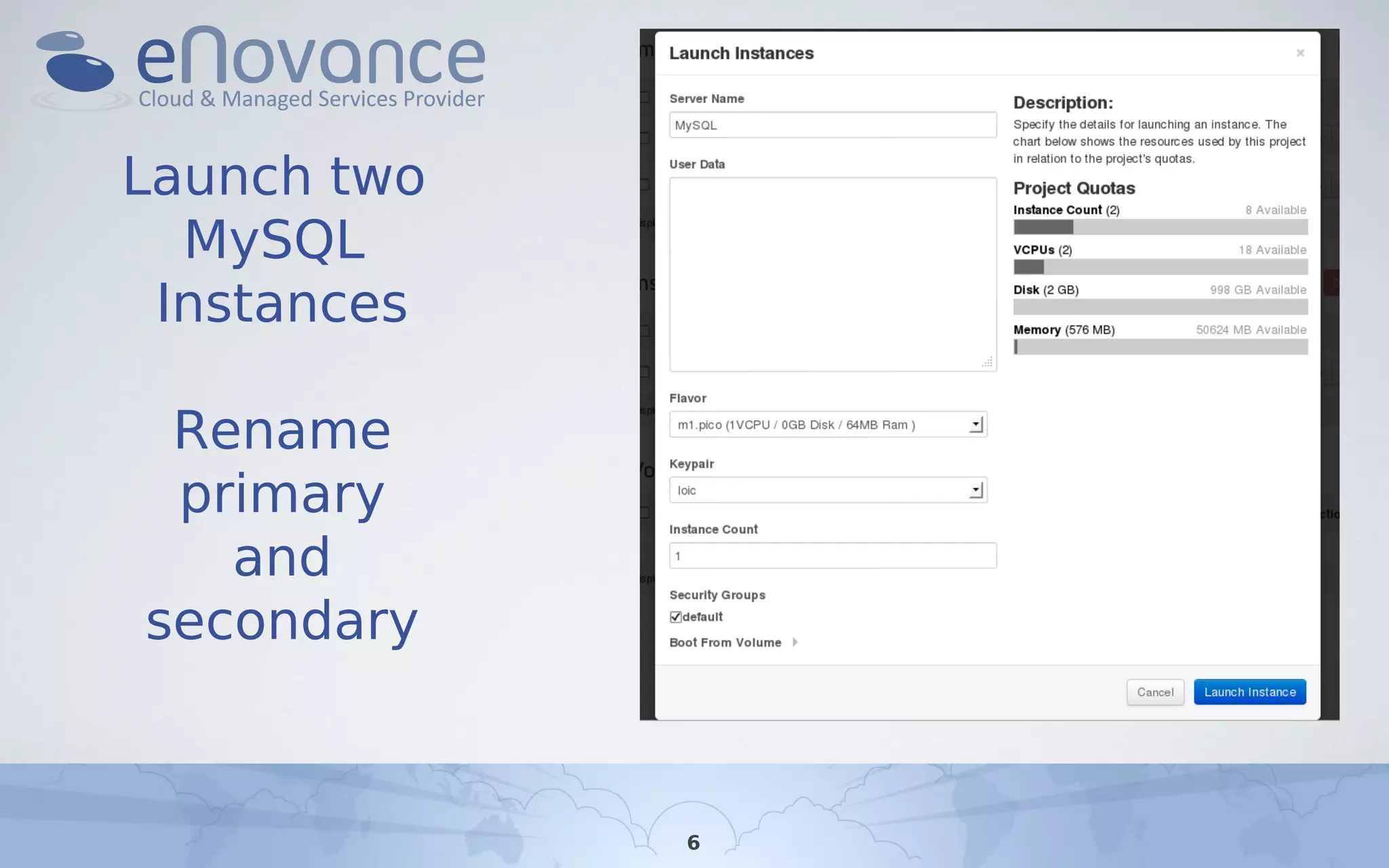This screenshot has width=1389, height=868.
Task: Open the Keypair dropdown showing loic
Action: 828,490
